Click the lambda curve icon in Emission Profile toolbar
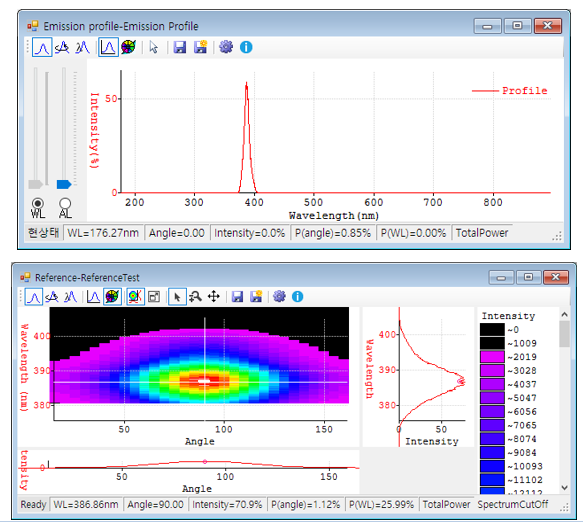Image resolution: width=583 pixels, height=522 pixels. (83, 47)
